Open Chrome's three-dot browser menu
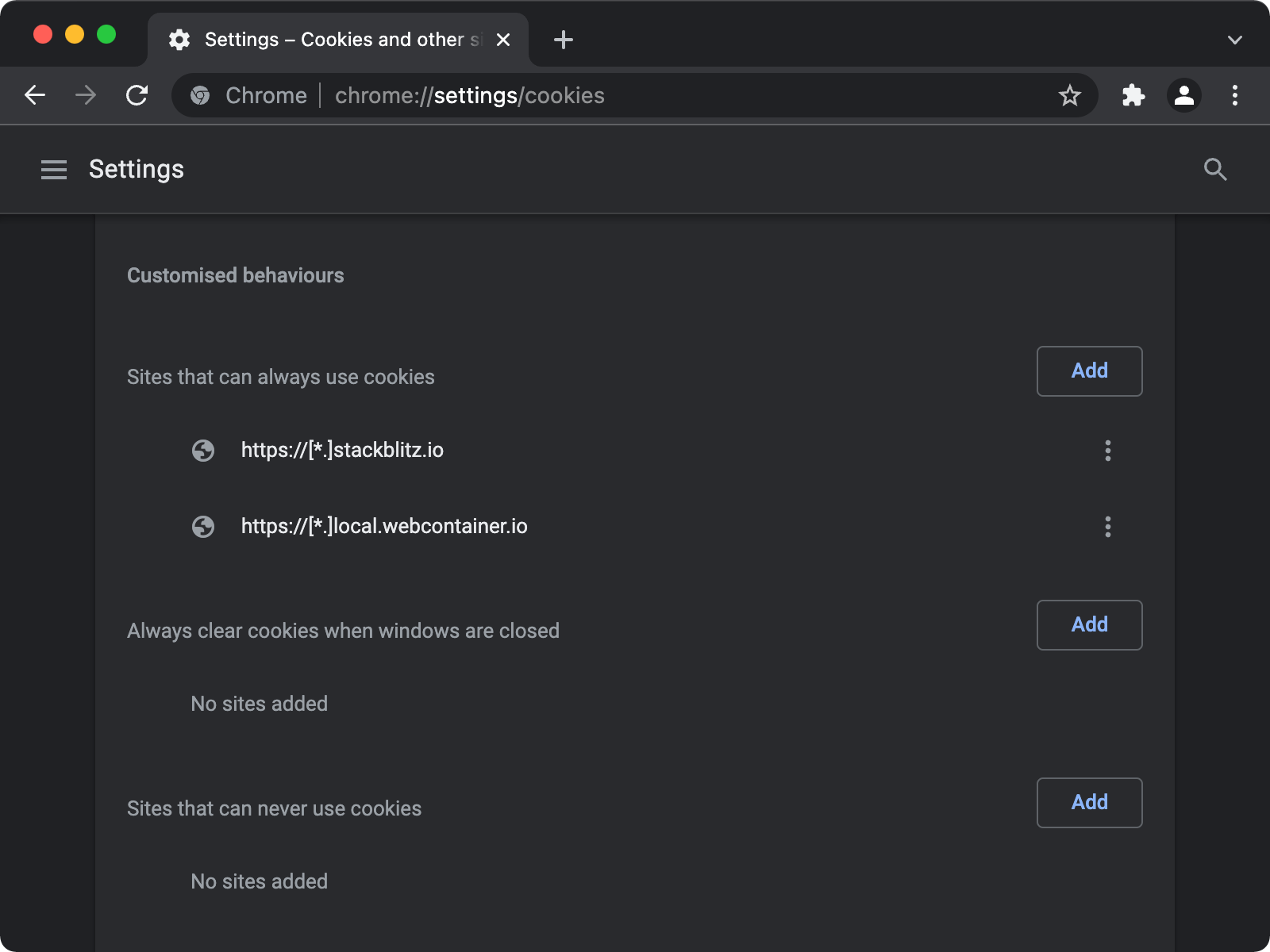The height and width of the screenshot is (952, 1270). coord(1235,95)
